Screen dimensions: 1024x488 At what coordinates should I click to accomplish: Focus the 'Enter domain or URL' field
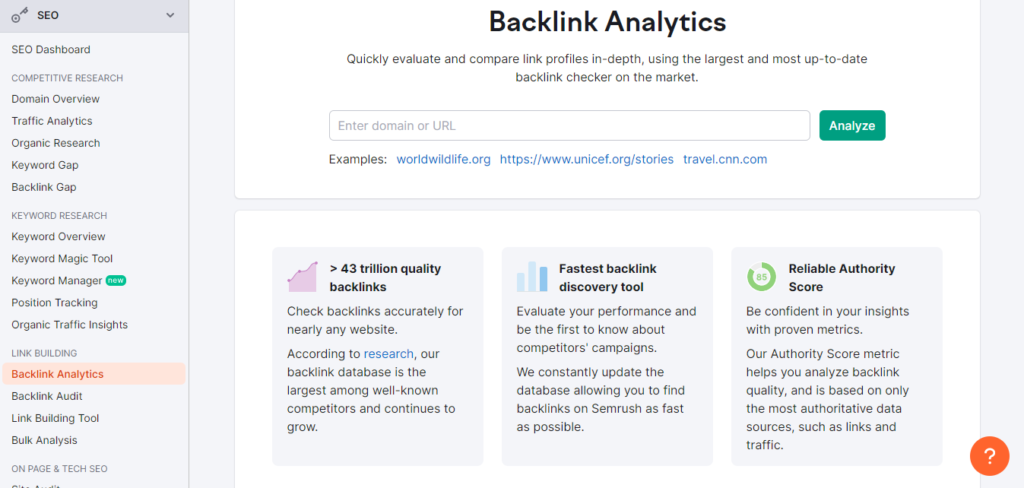coord(569,125)
